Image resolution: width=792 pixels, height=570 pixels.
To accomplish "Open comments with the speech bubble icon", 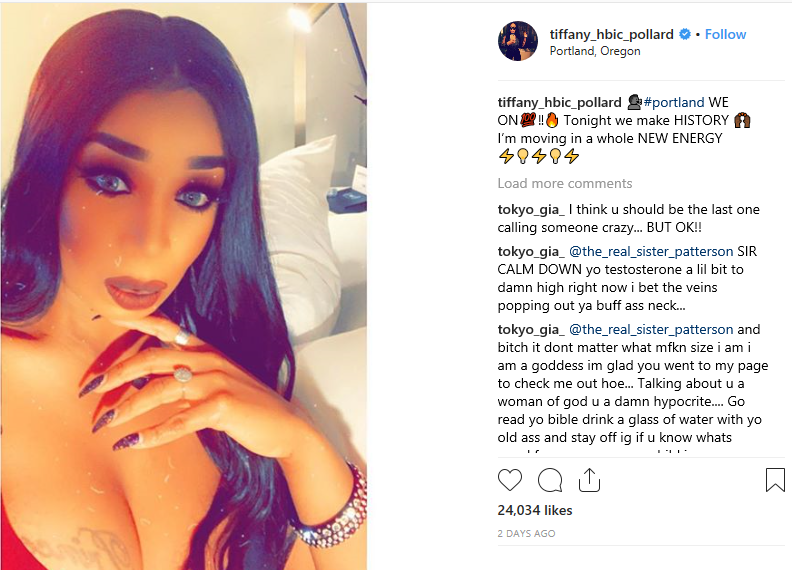I will click(550, 480).
